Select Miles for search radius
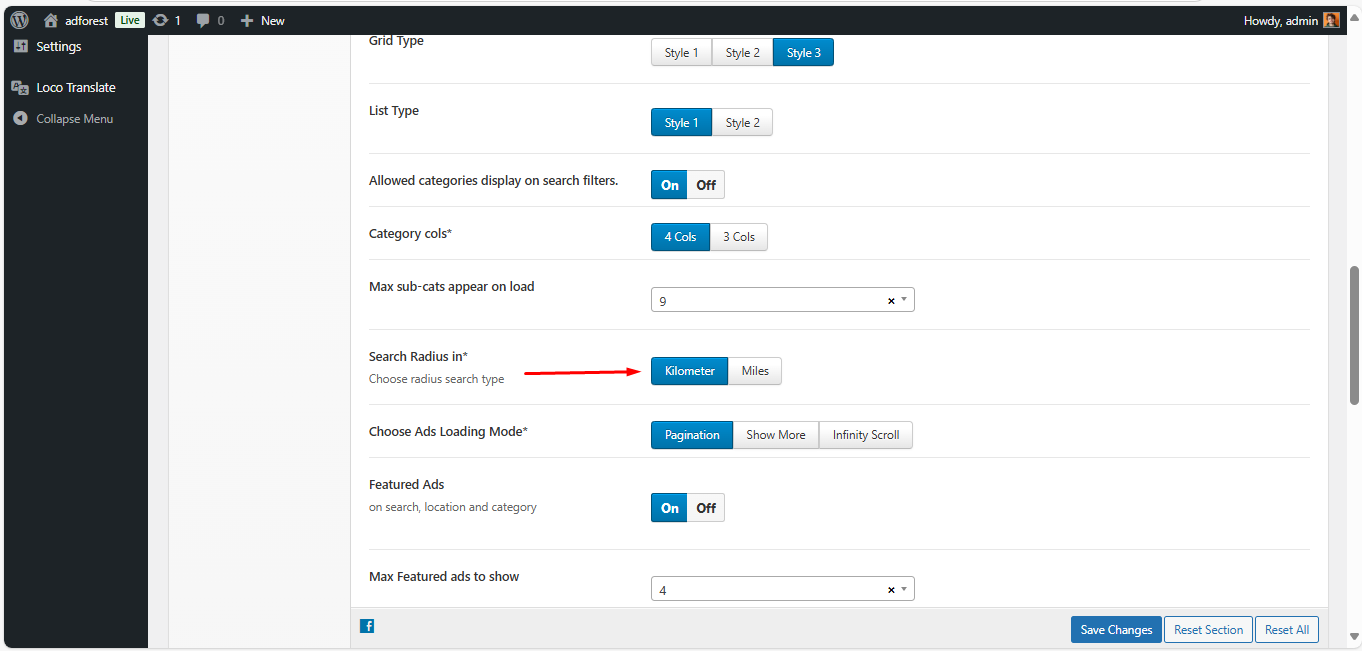 [x=755, y=371]
